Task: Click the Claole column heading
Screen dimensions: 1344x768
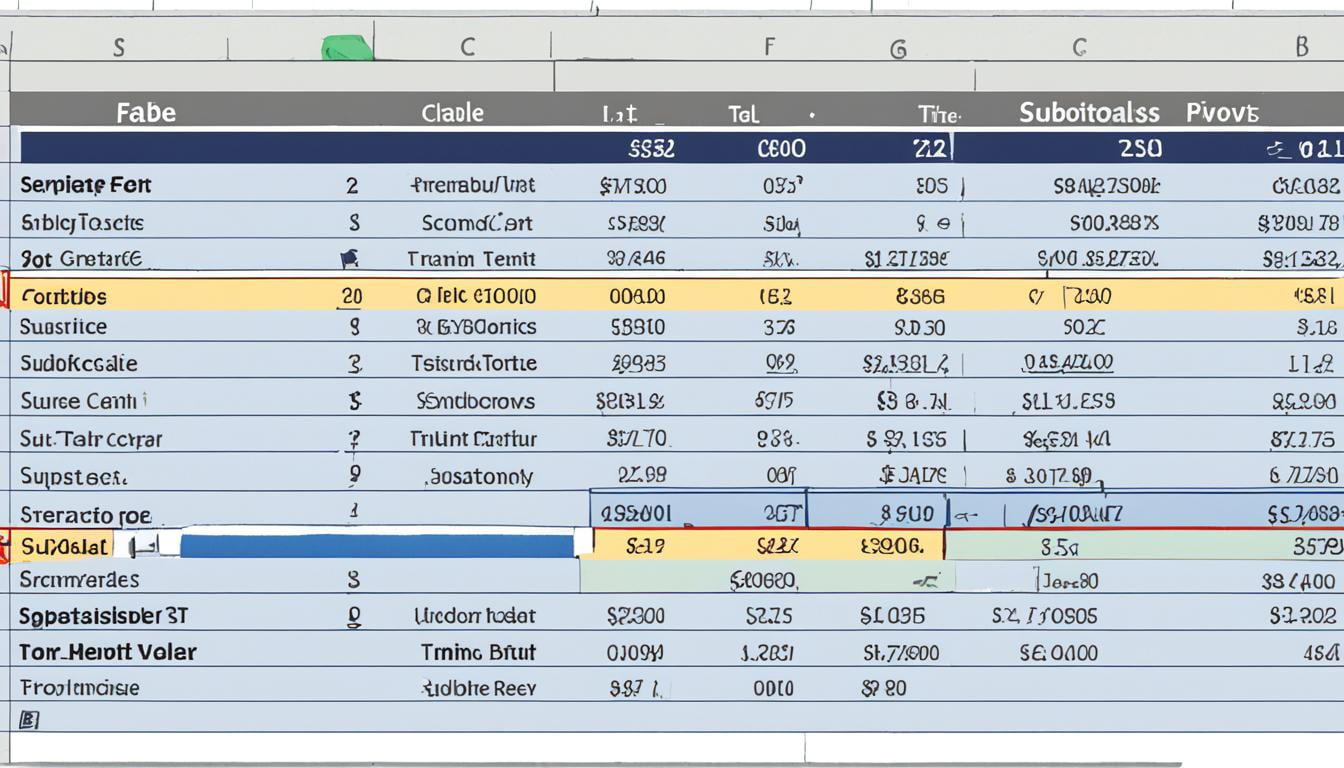Action: coord(452,112)
